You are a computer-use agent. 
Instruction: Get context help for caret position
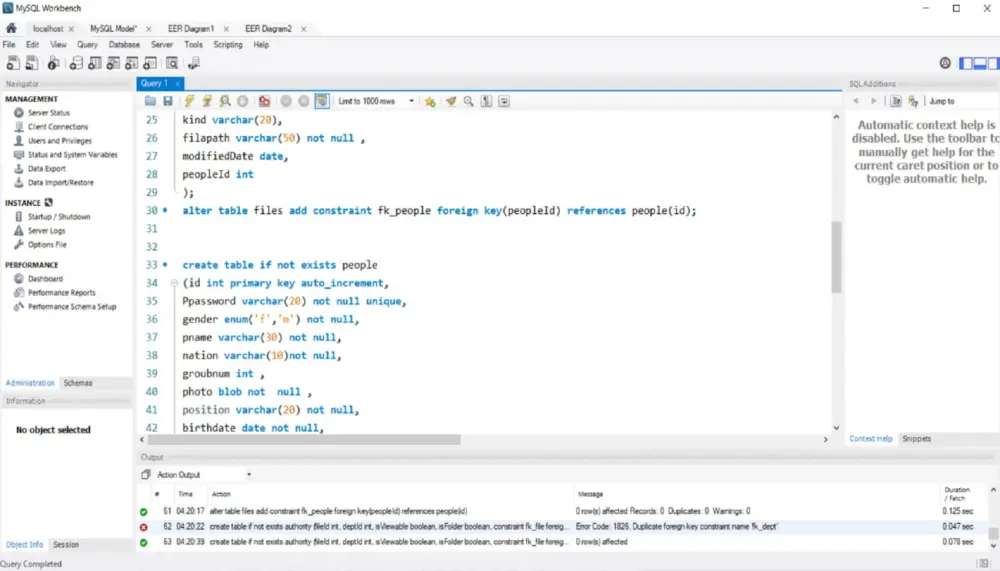[895, 101]
